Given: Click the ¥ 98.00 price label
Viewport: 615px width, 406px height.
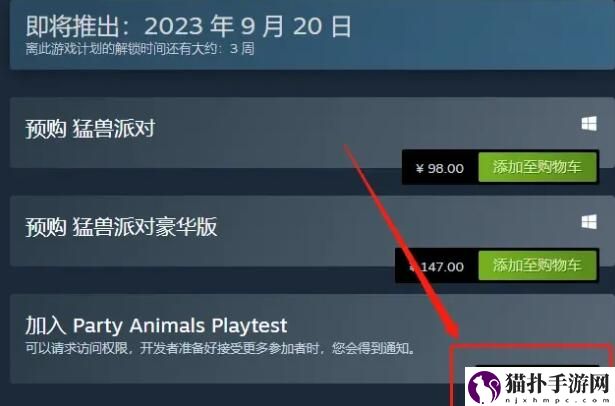Looking at the screenshot, I should [x=440, y=168].
